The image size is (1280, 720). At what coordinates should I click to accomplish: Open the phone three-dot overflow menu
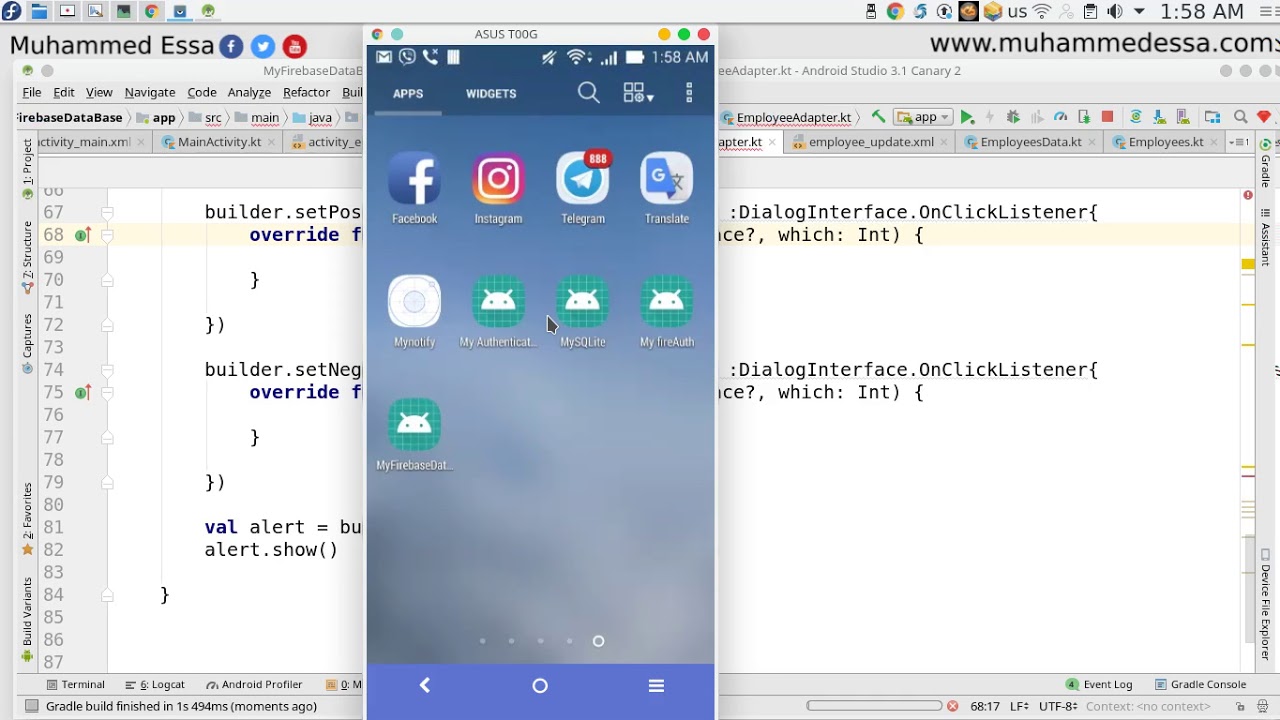(x=689, y=93)
